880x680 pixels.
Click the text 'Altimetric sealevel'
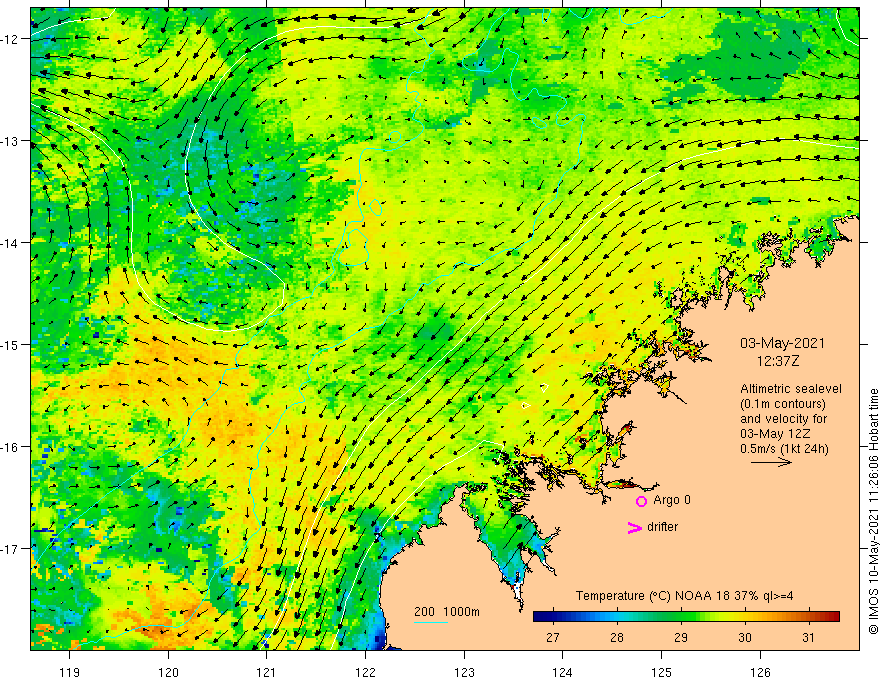point(791,389)
